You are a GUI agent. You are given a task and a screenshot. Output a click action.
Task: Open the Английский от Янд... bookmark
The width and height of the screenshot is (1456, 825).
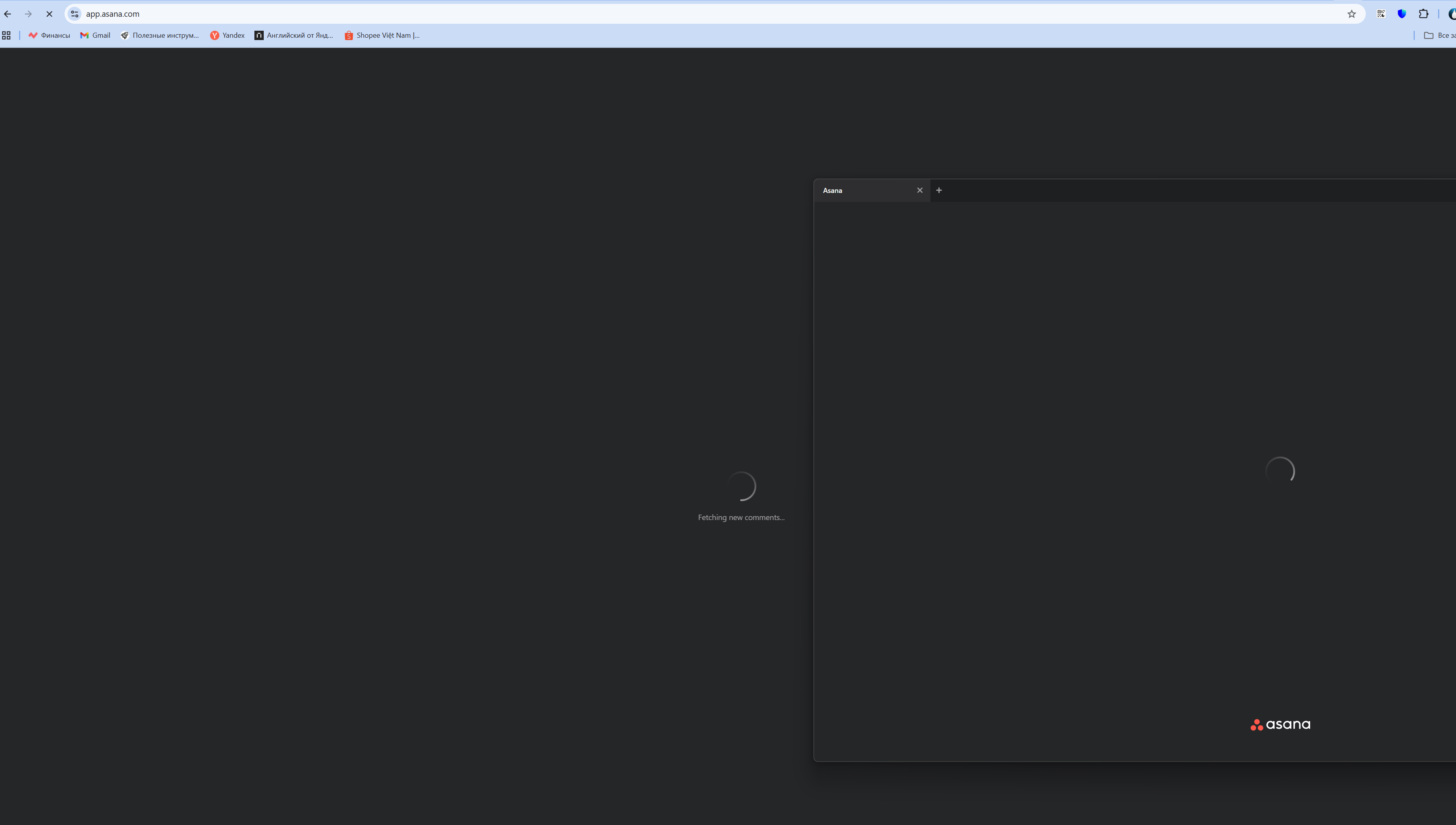point(293,35)
